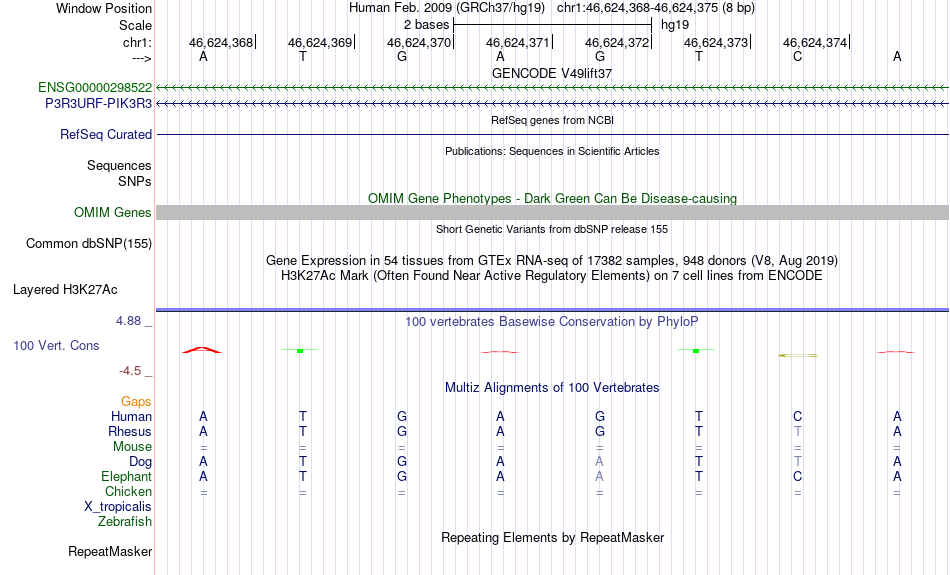
Task: Click OMIM Gene Phenotypes green title
Action: pos(553,199)
